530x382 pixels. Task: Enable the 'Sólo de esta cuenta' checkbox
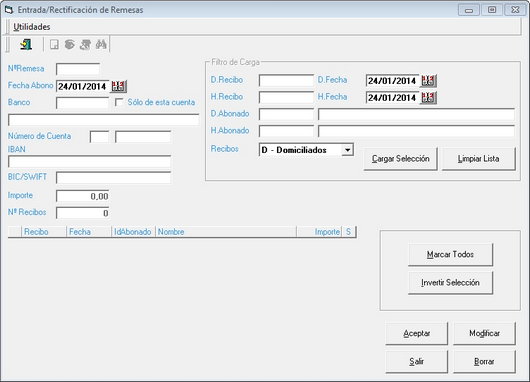pos(119,102)
